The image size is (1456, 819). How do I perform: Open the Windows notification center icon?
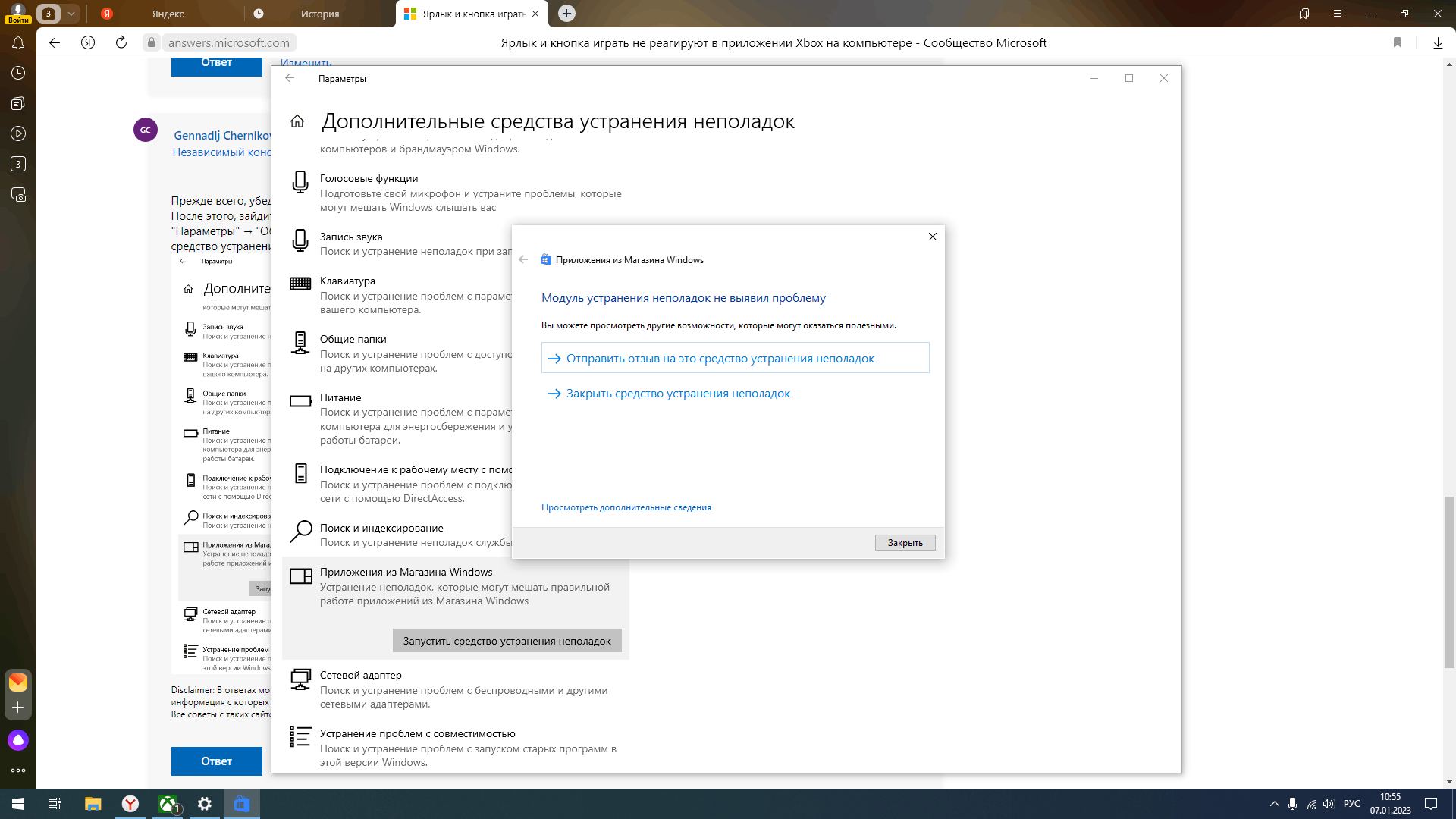coord(1431,804)
